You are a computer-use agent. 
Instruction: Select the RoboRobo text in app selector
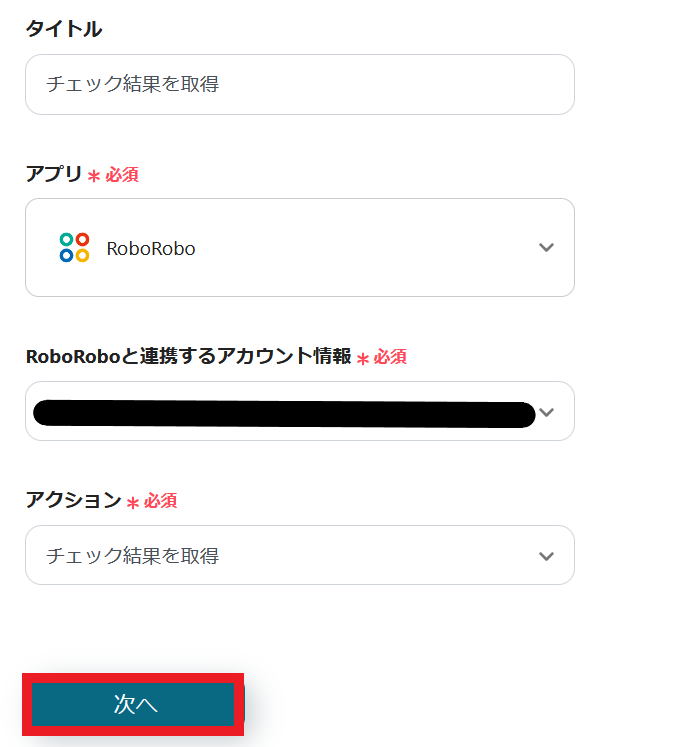tap(151, 249)
